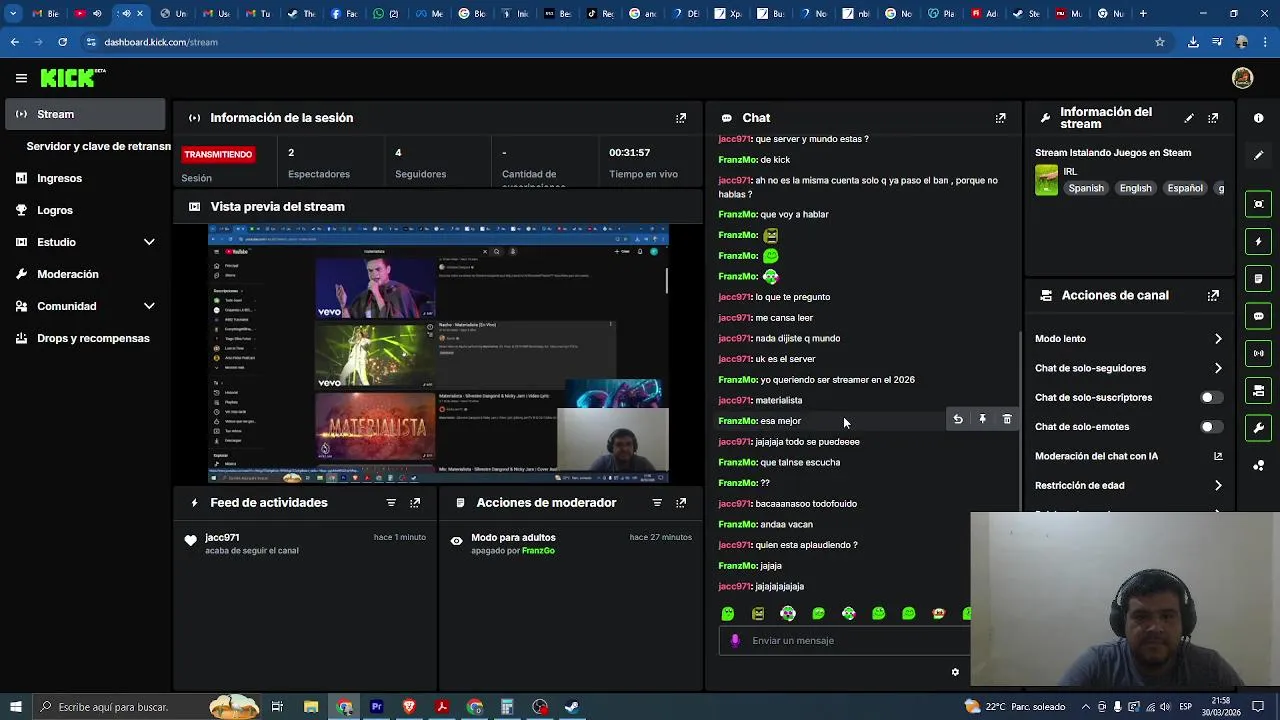Open Steam from the Windows taskbar
Viewport: 1280px width, 720px height.
point(572,707)
